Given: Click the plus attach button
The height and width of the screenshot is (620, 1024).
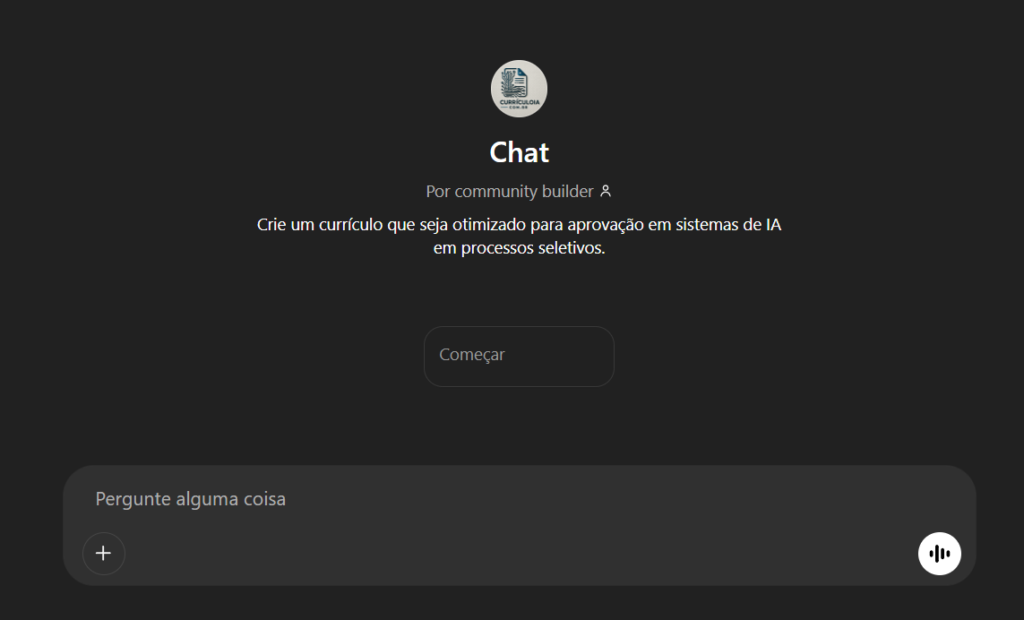Looking at the screenshot, I should (103, 553).
